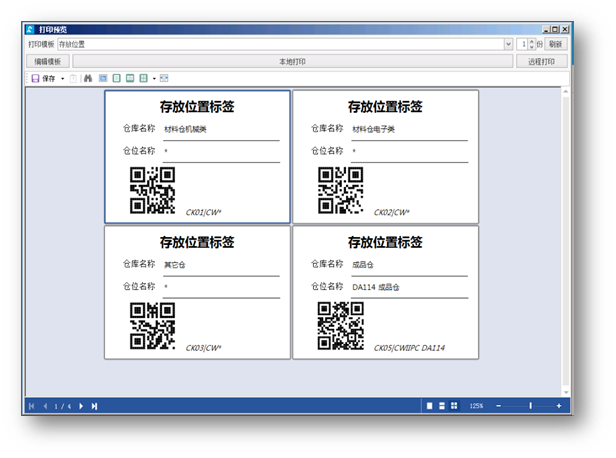Click the QR code on CK03 label
This screenshot has height=458, width=616.
[152, 326]
